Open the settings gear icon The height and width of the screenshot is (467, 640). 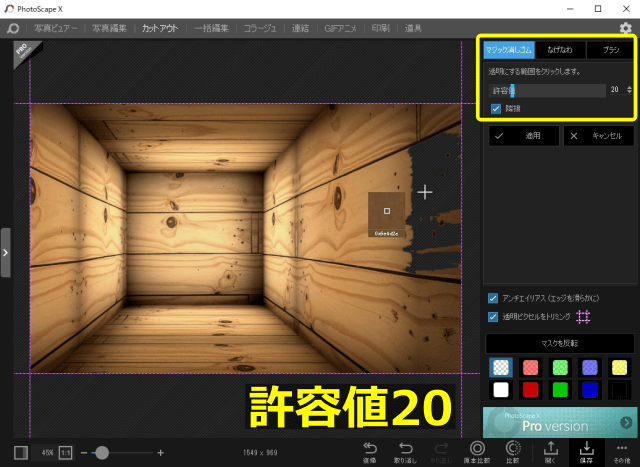pos(625,28)
